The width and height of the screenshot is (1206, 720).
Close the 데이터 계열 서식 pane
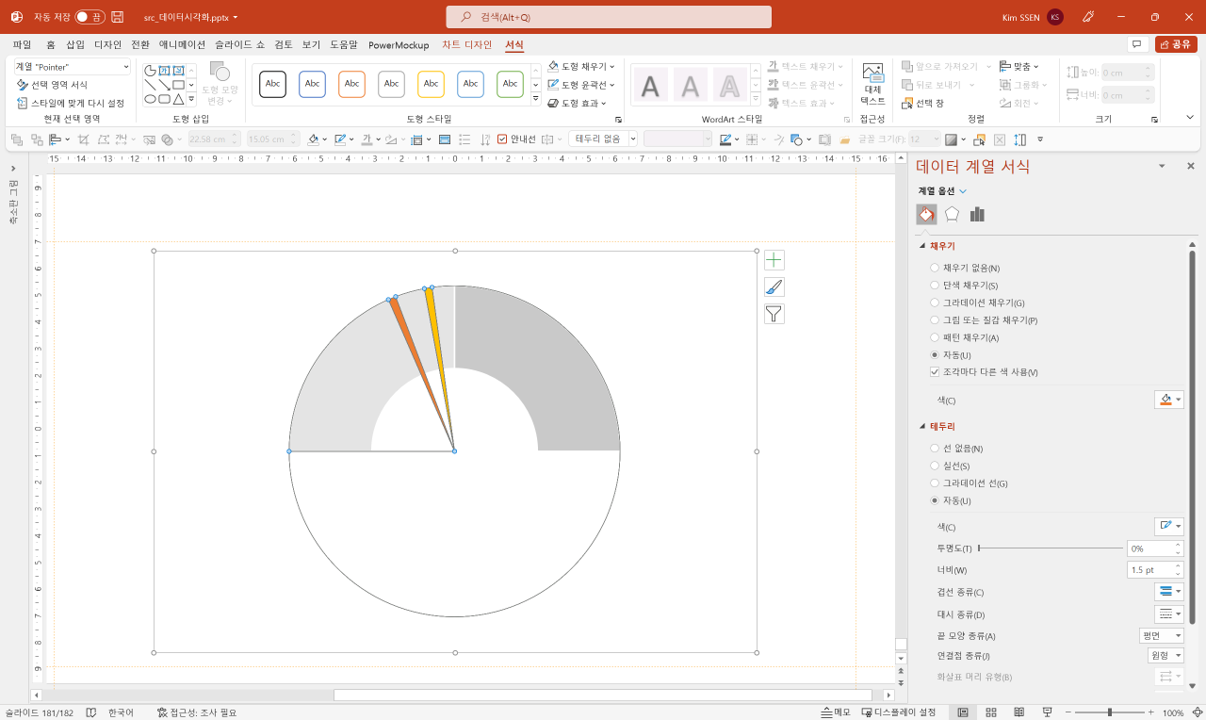(1190, 166)
